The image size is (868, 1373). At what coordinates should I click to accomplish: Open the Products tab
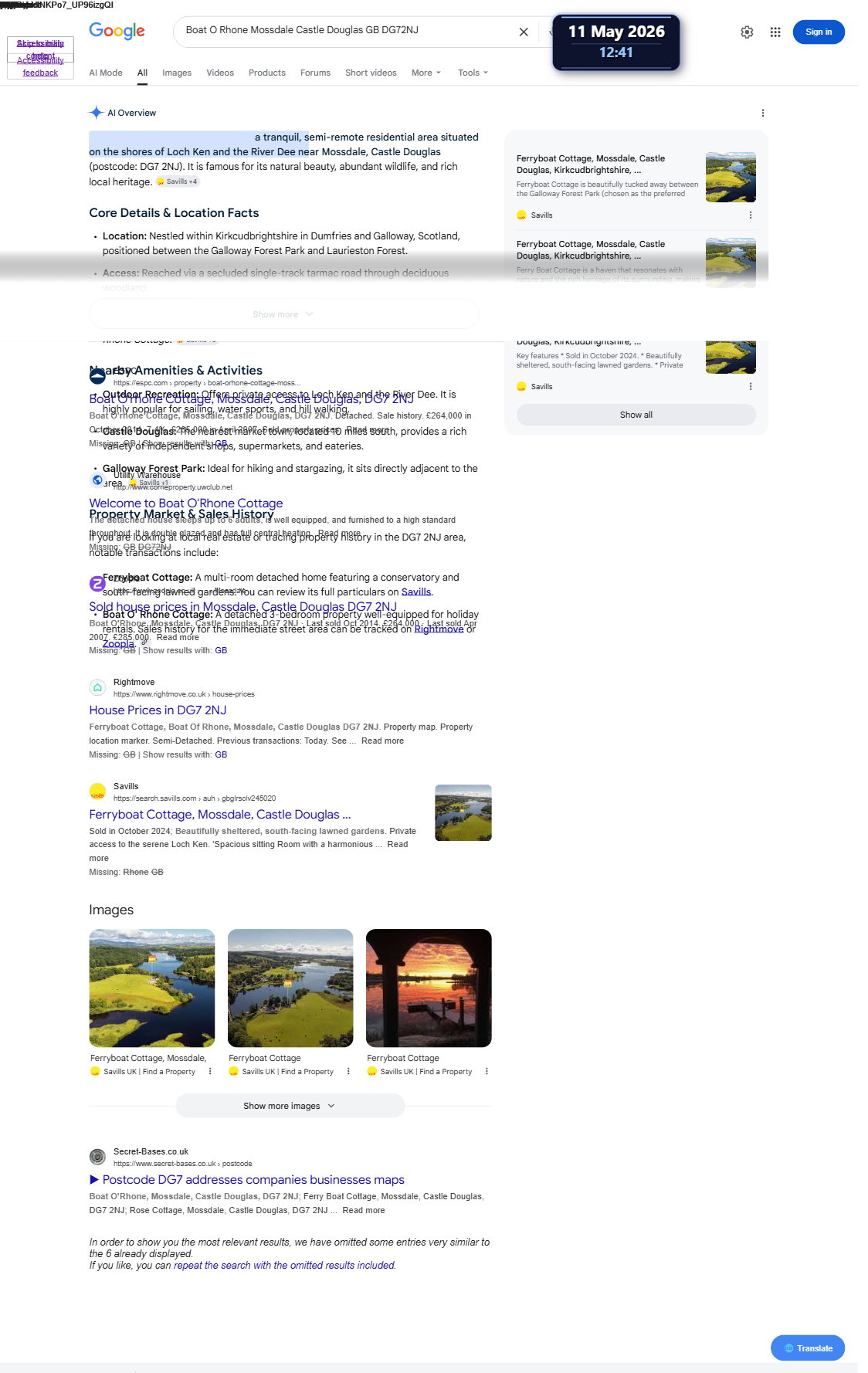point(267,73)
